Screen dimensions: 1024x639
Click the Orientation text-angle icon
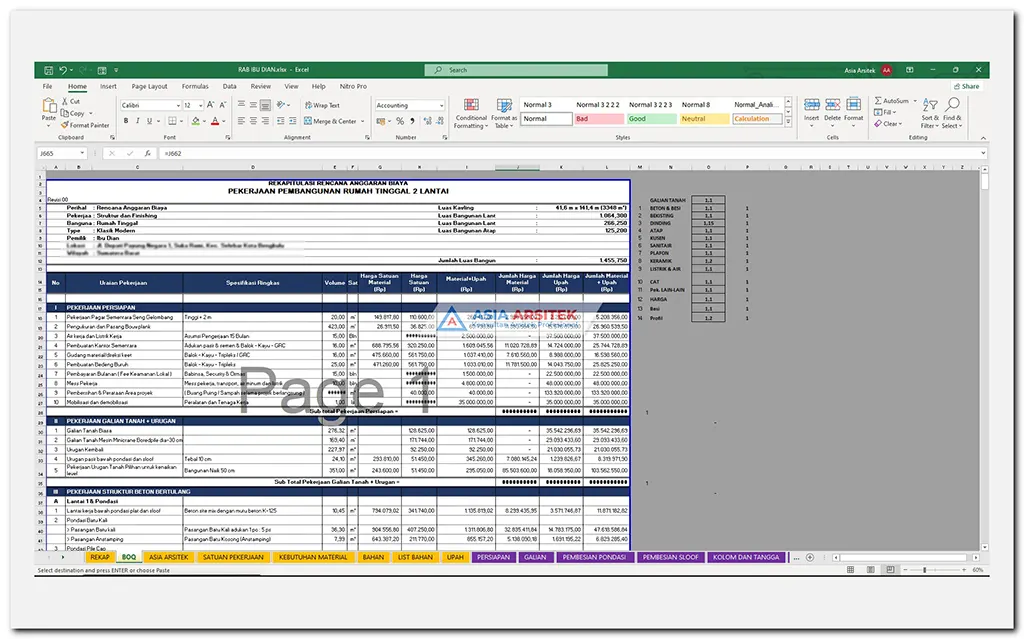[281, 105]
